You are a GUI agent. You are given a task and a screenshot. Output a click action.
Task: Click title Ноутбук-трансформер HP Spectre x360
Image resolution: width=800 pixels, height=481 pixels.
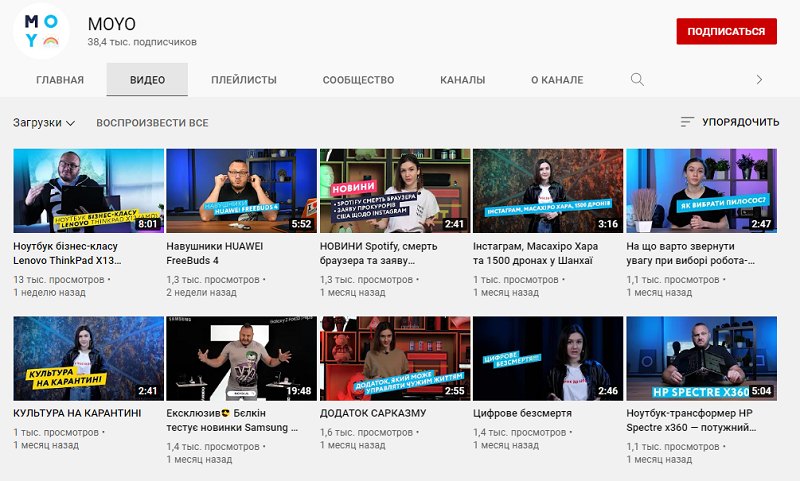(x=691, y=420)
